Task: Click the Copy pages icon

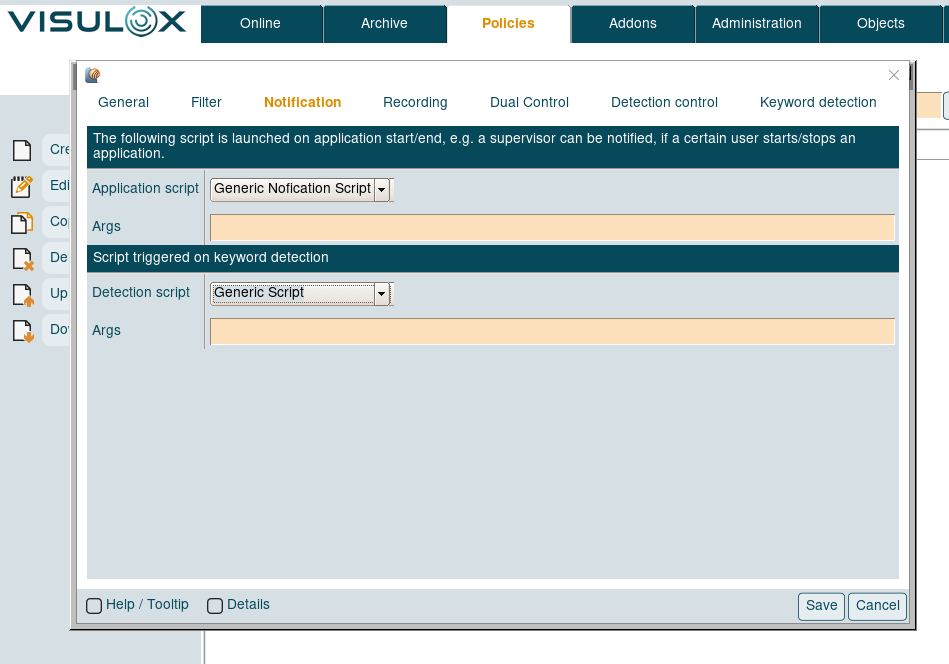Action: point(21,223)
